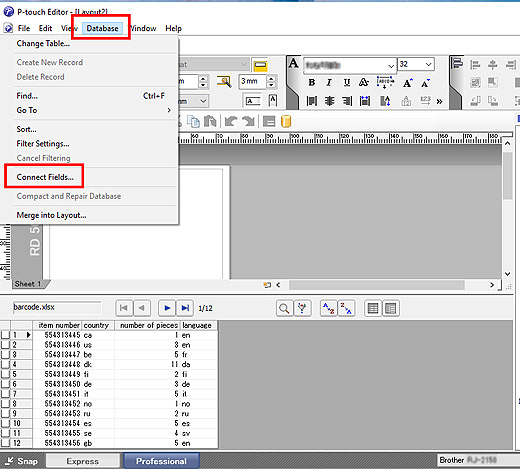Apply Underline text formatting

tap(347, 82)
